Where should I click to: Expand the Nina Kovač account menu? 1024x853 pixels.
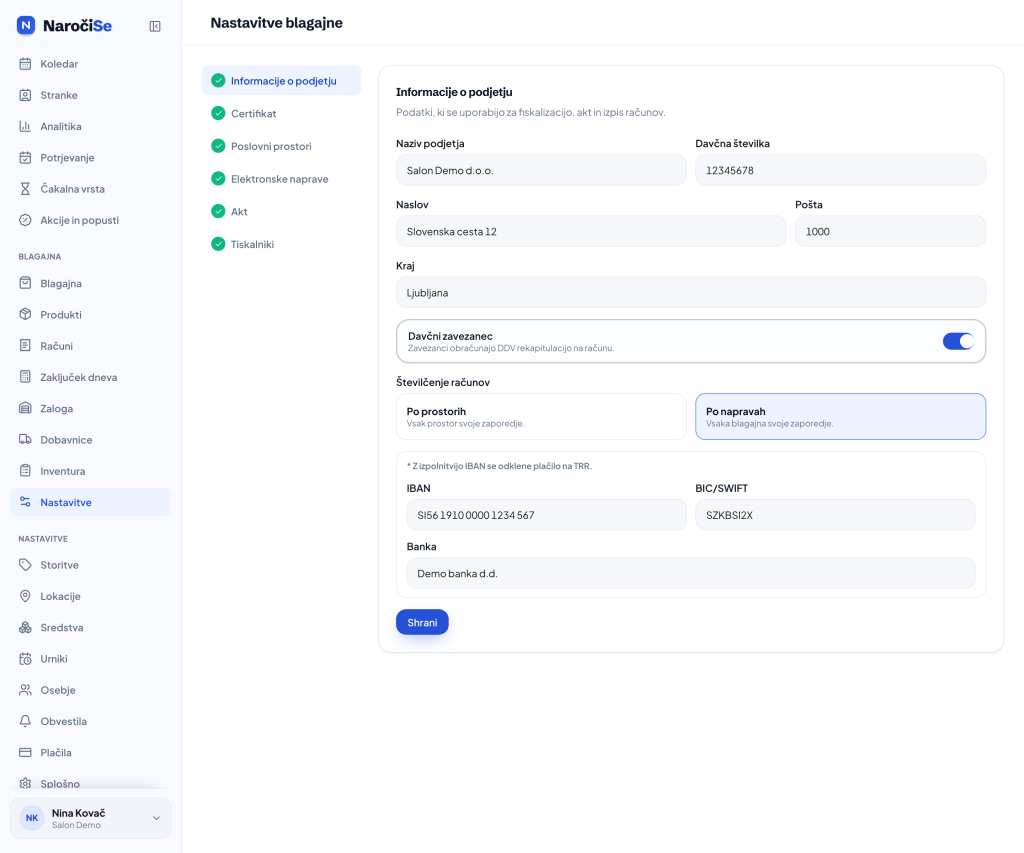click(x=91, y=818)
